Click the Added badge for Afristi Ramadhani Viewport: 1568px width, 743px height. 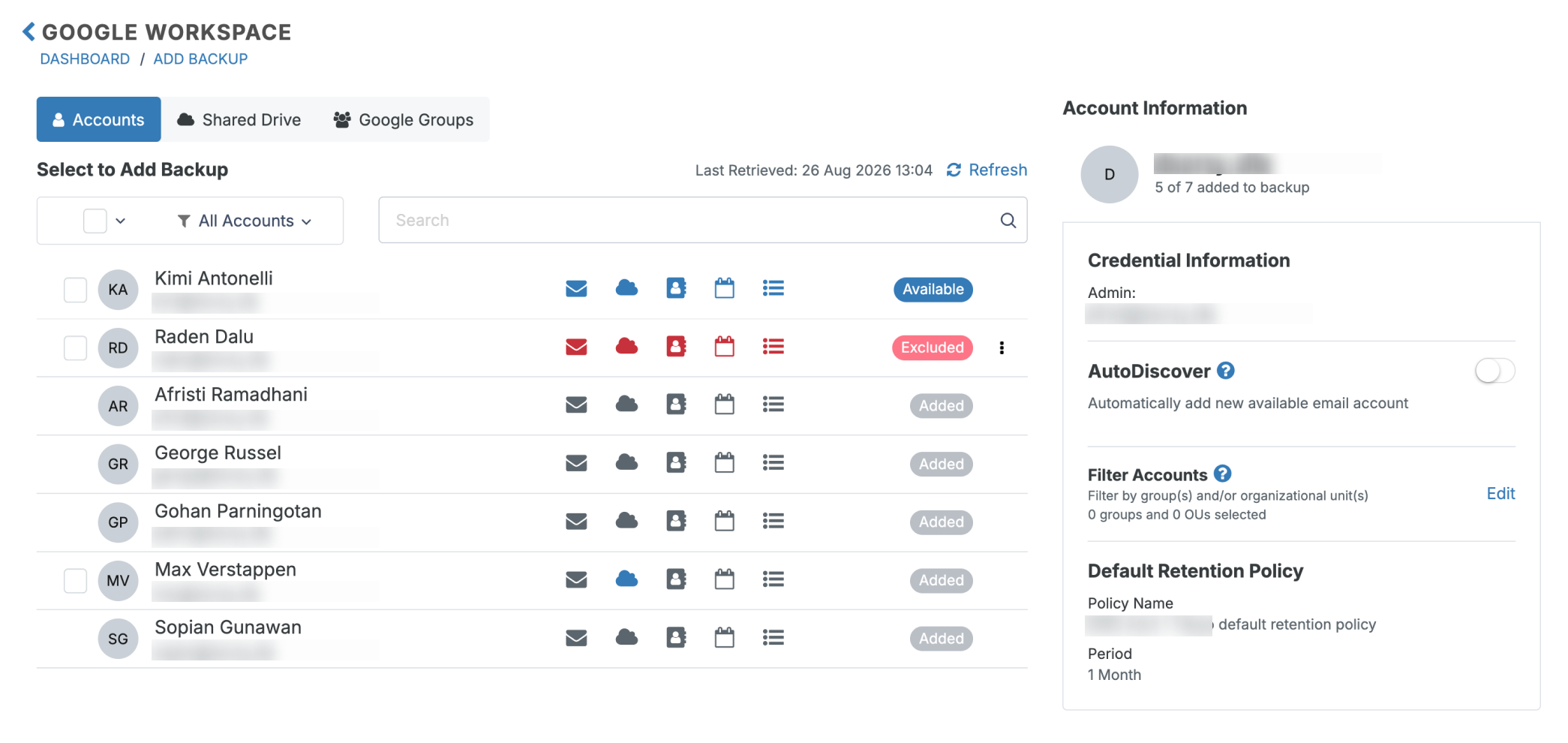point(941,405)
